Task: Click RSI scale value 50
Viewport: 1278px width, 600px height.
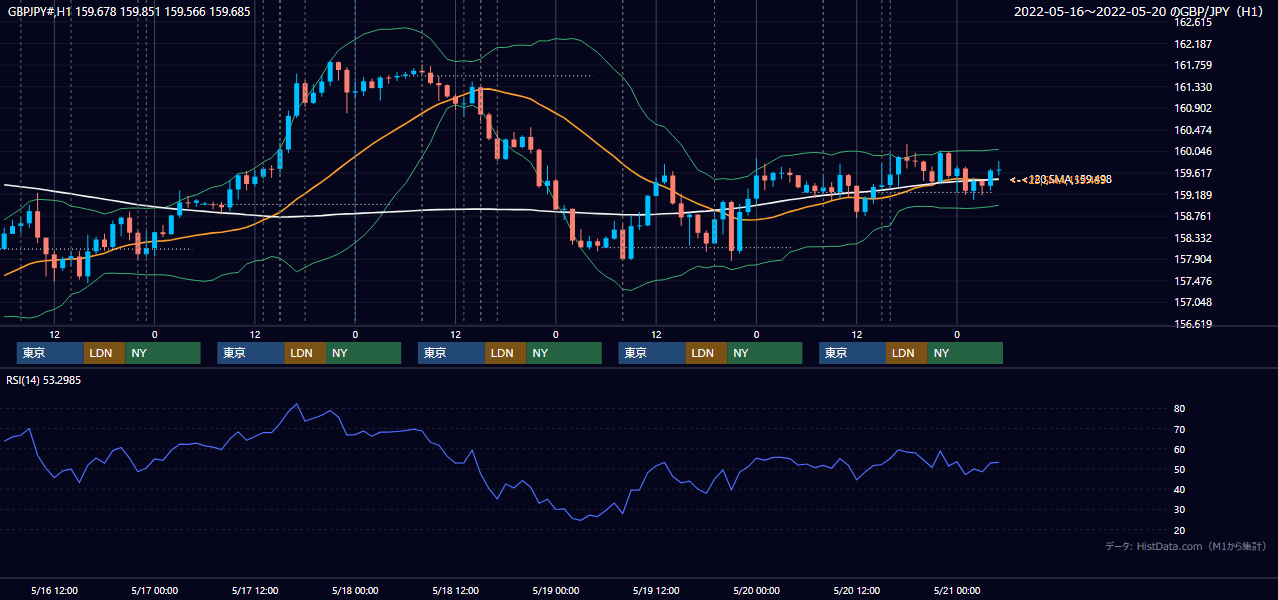Action: [1179, 469]
